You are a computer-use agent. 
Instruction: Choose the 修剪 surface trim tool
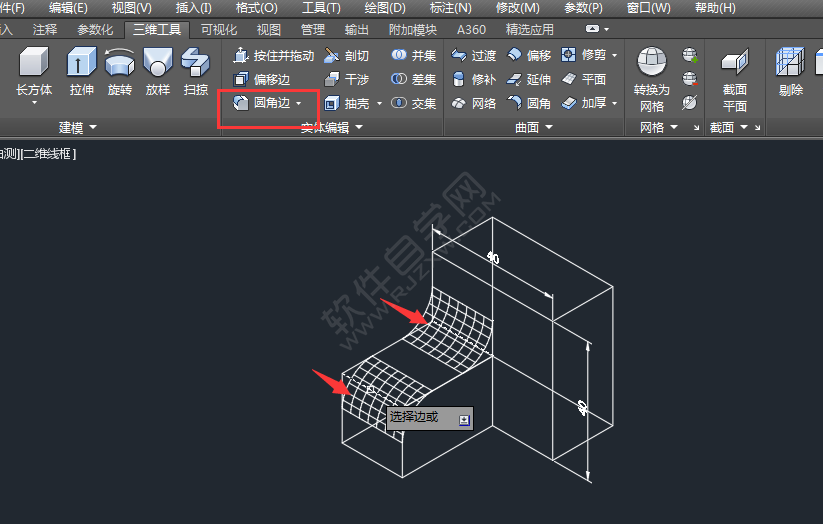tap(584, 55)
